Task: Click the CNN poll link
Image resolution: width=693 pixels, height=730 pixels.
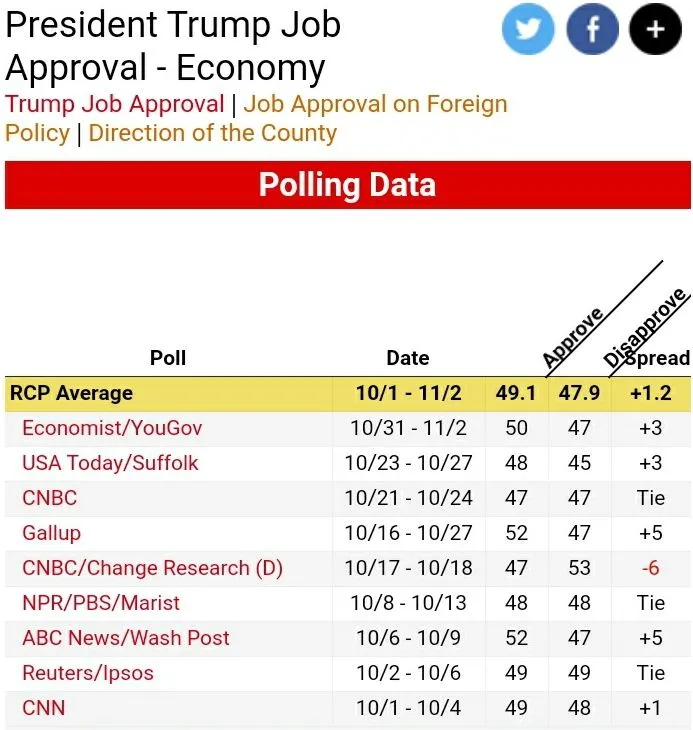Action: coord(43,708)
